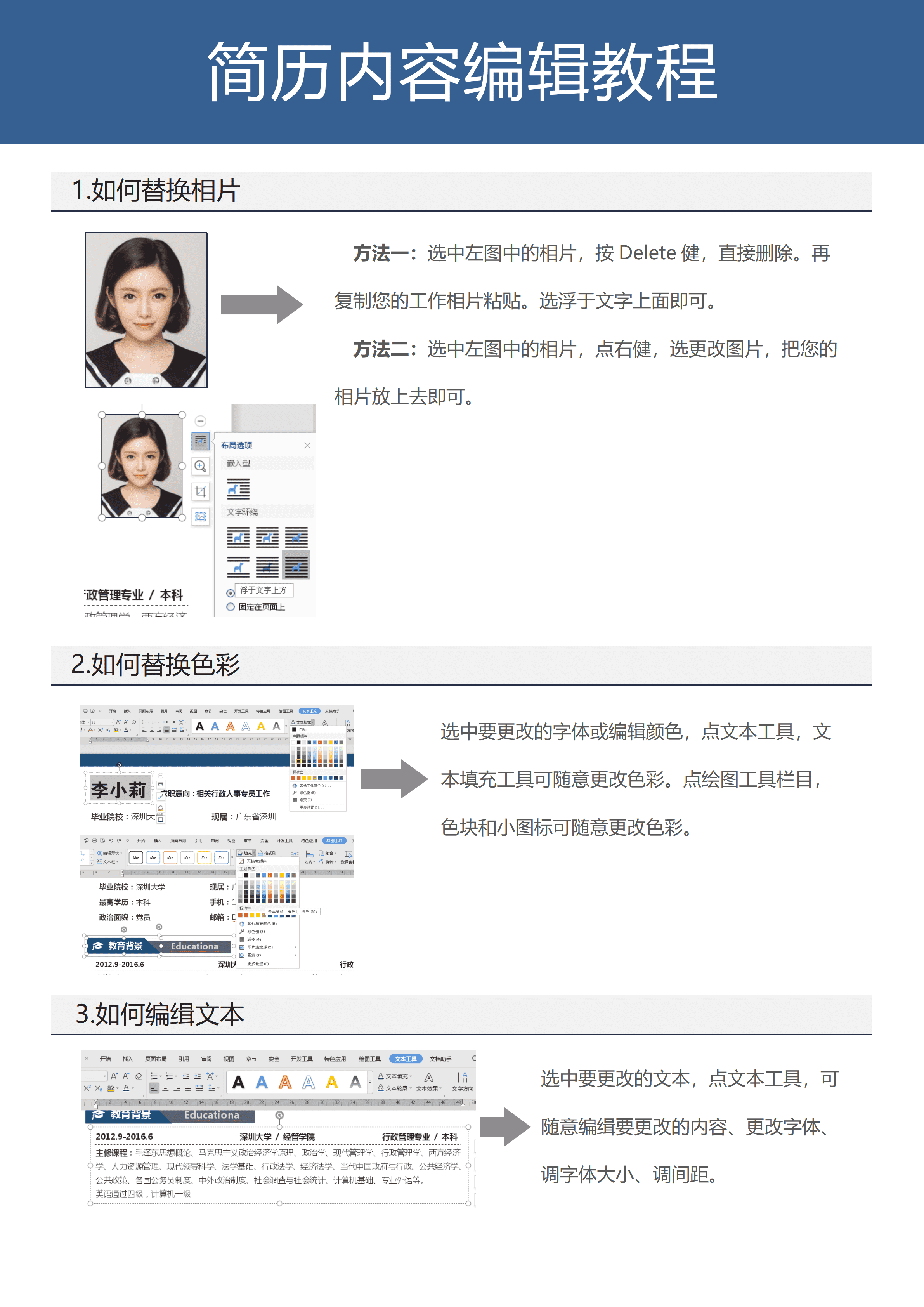
Task: Open the 填充 fill dropdown arrow
Action: click(x=254, y=853)
